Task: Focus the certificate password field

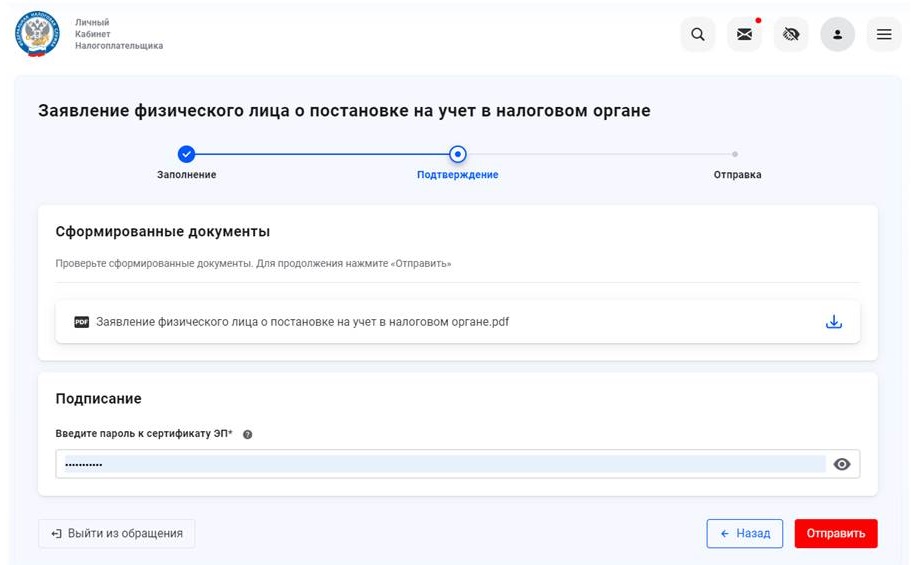Action: coord(458,464)
